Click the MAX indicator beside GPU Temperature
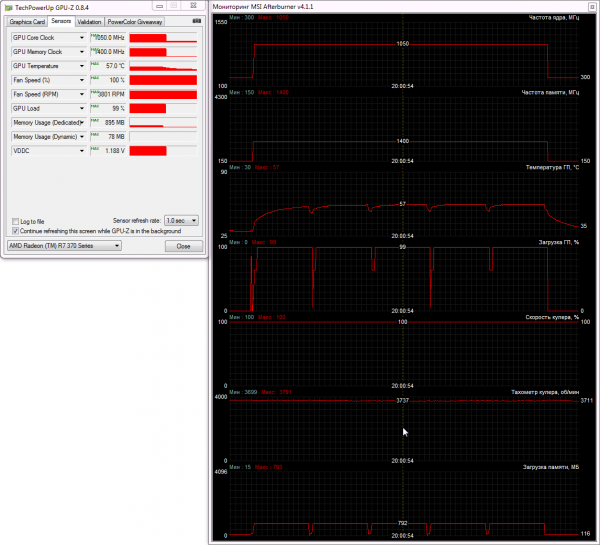This screenshot has height=545, width=600. 95,64
